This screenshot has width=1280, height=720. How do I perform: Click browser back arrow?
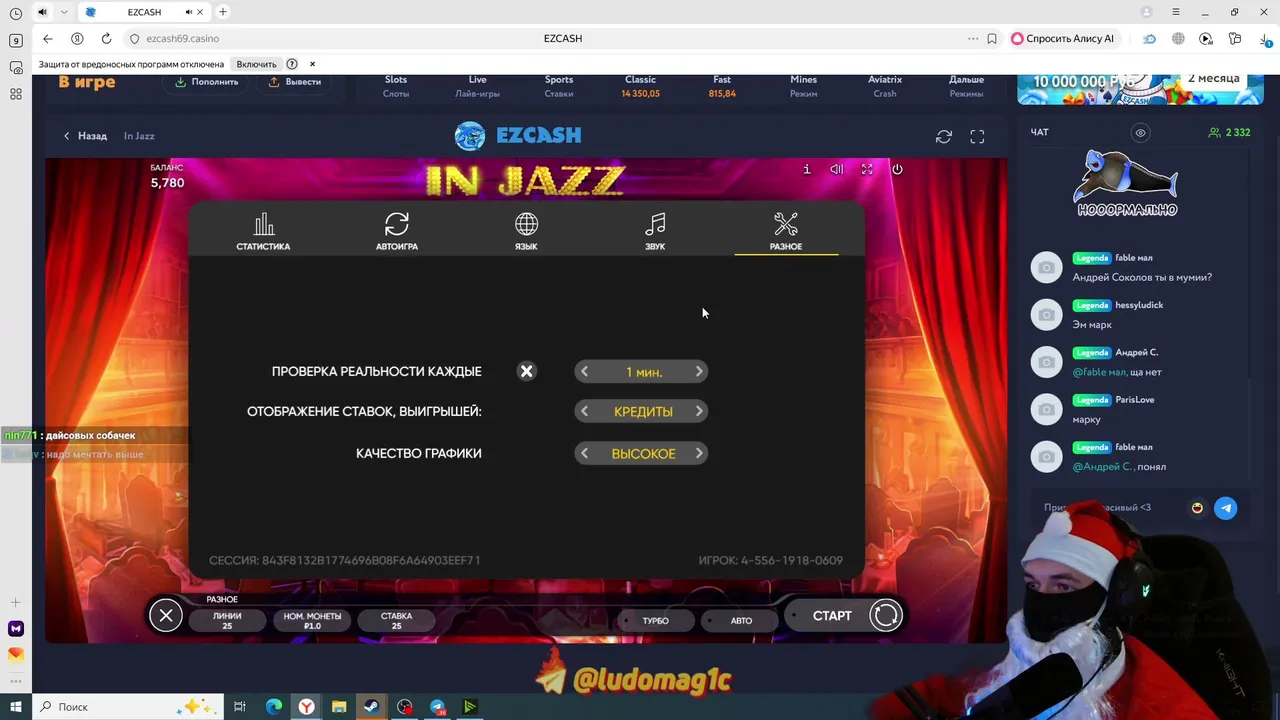[48, 38]
